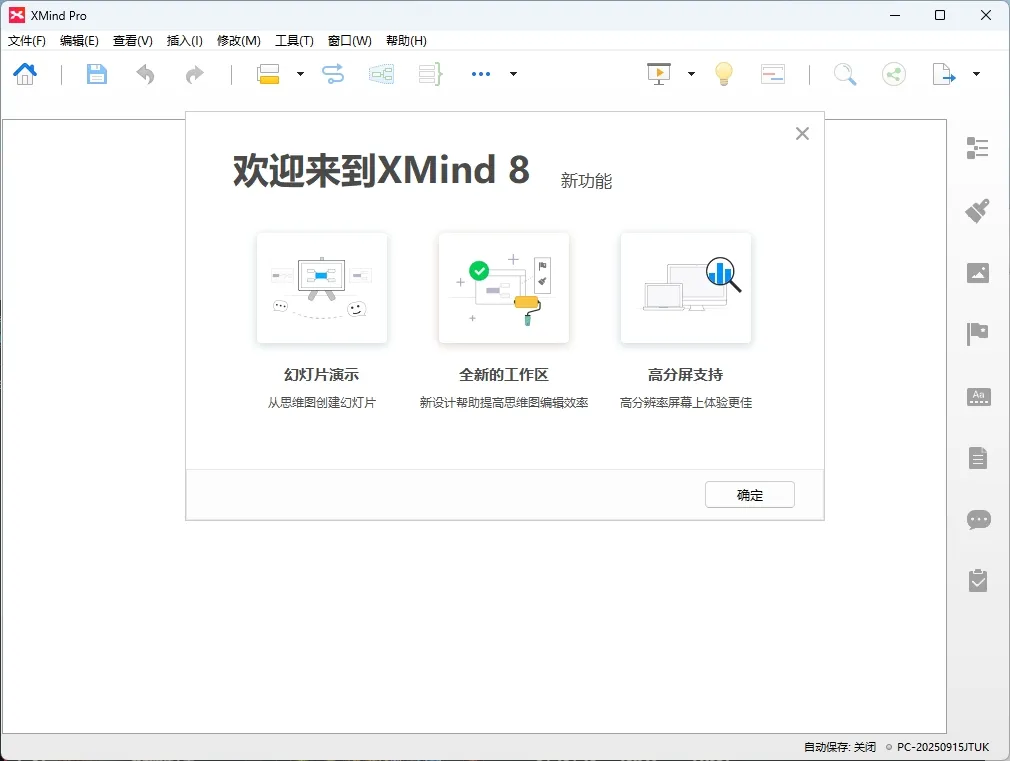1010x761 pixels.
Task: Open the Comments bubble panel
Action: point(978,520)
